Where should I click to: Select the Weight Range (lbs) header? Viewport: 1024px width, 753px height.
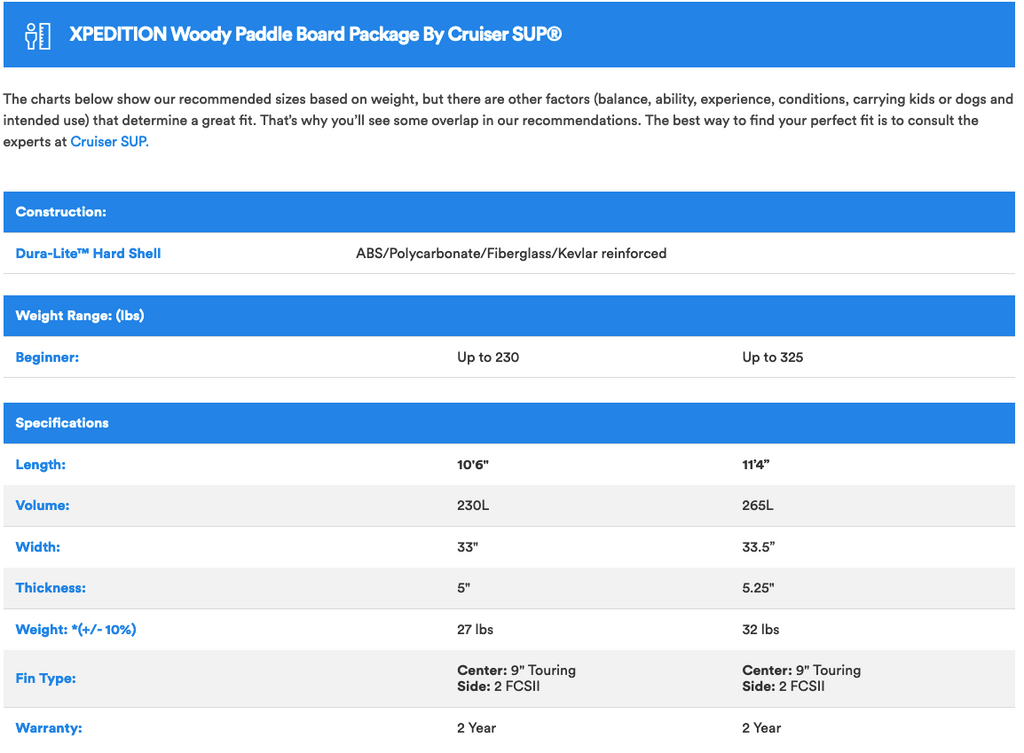80,316
